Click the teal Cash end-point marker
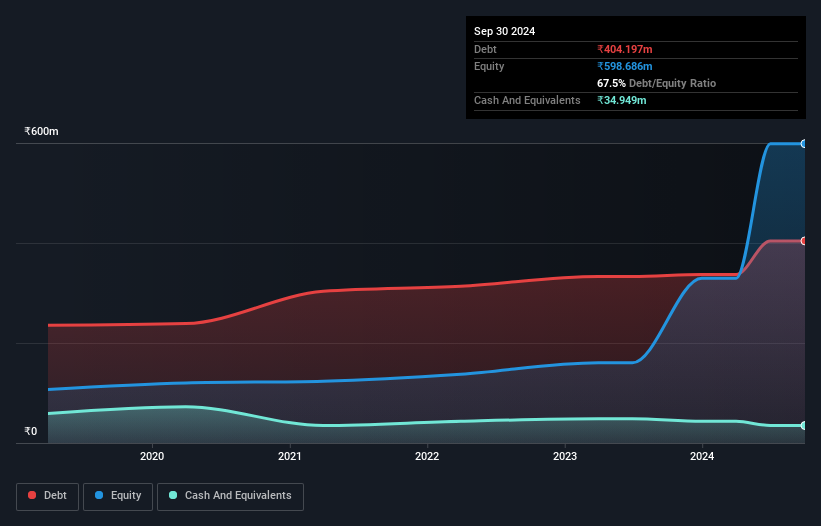This screenshot has height=526, width=821. [x=804, y=426]
